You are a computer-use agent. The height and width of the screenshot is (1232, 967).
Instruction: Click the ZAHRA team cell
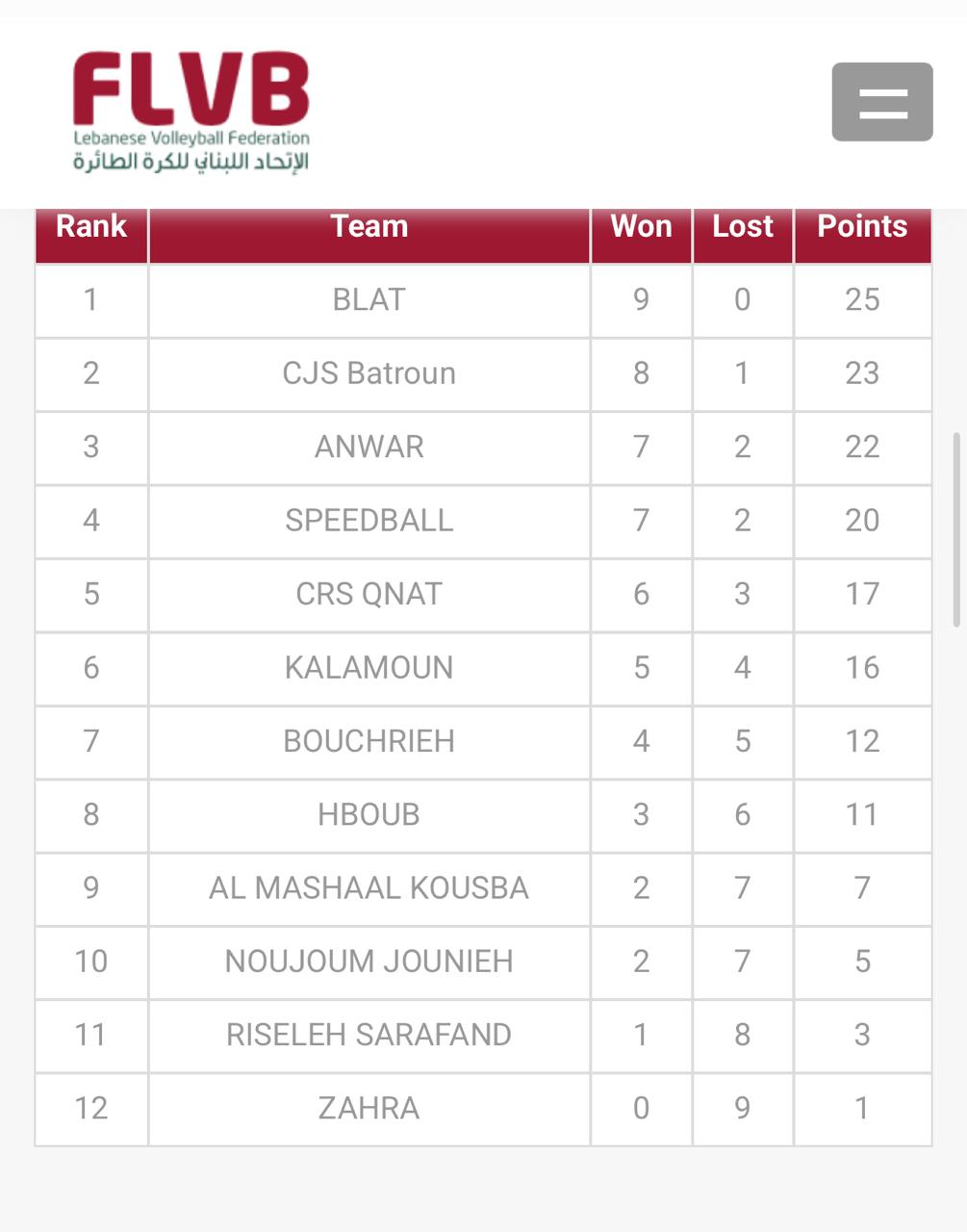tap(369, 1109)
